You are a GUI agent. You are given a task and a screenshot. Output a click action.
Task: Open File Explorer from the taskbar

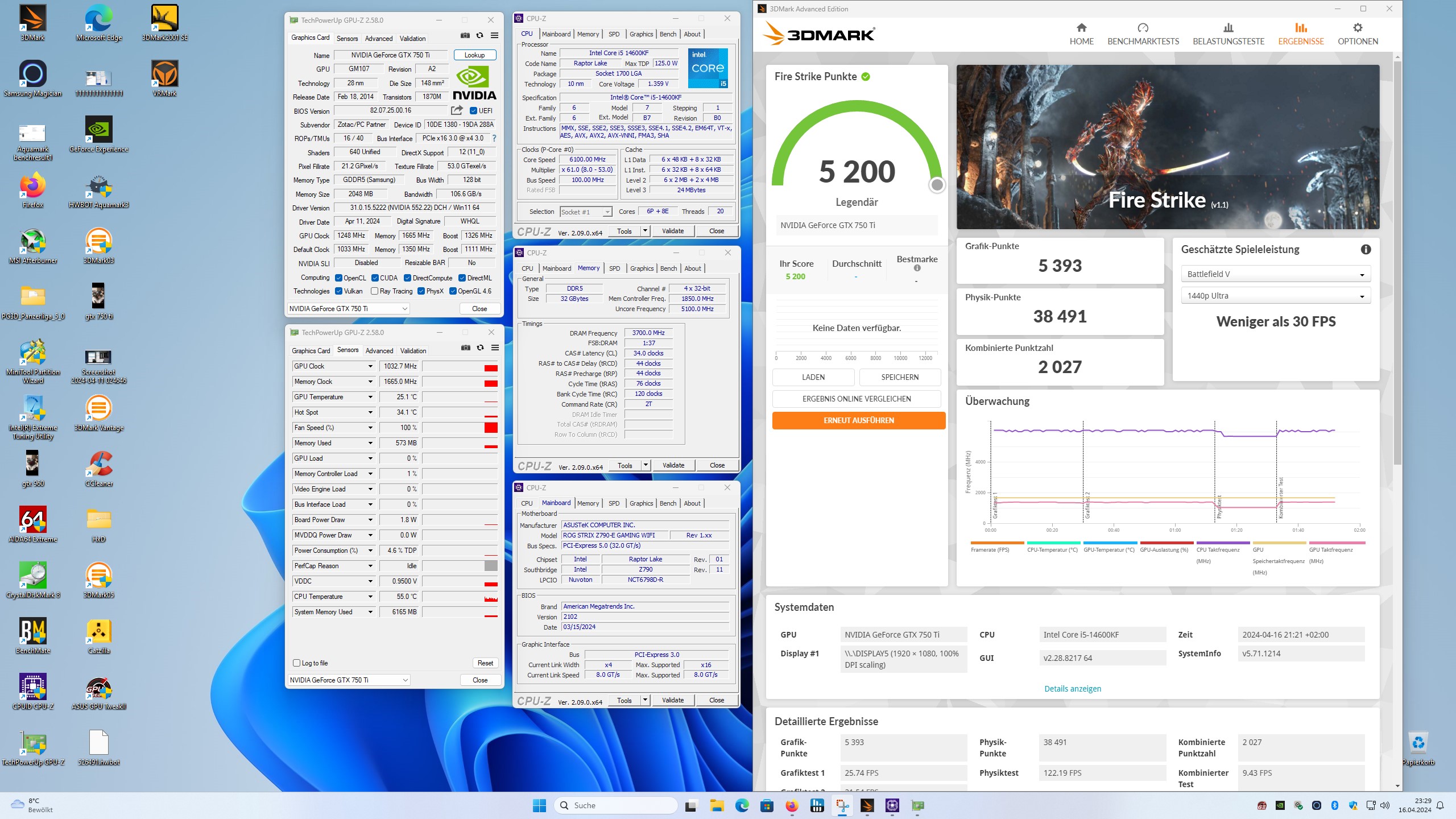tap(717, 805)
